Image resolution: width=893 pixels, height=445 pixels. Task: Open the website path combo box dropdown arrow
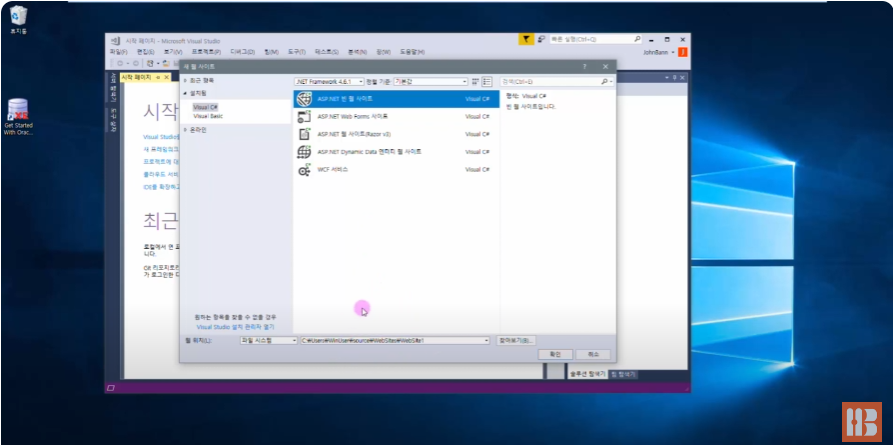coord(486,340)
